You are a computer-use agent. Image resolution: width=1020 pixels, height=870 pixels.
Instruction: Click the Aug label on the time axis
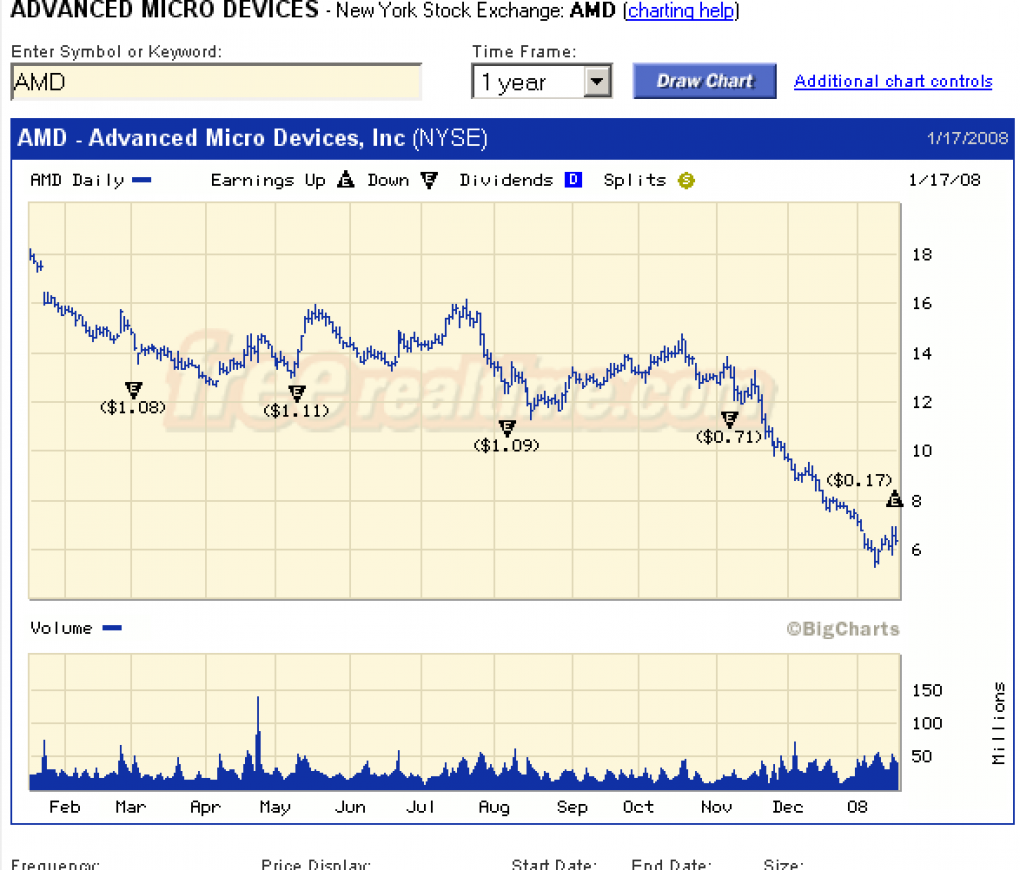point(494,807)
